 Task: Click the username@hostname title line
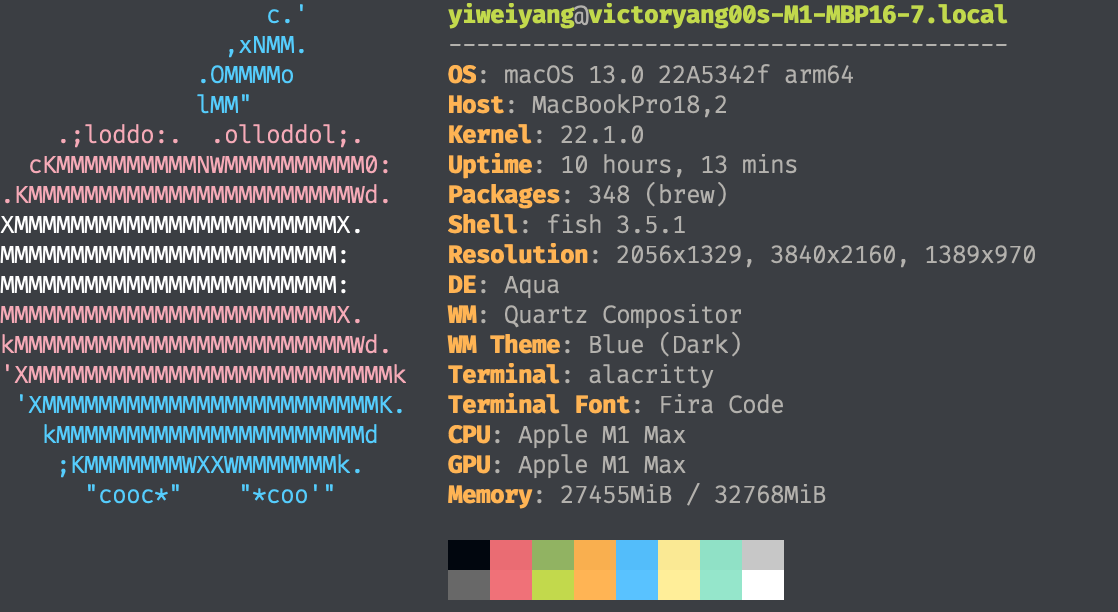click(727, 15)
